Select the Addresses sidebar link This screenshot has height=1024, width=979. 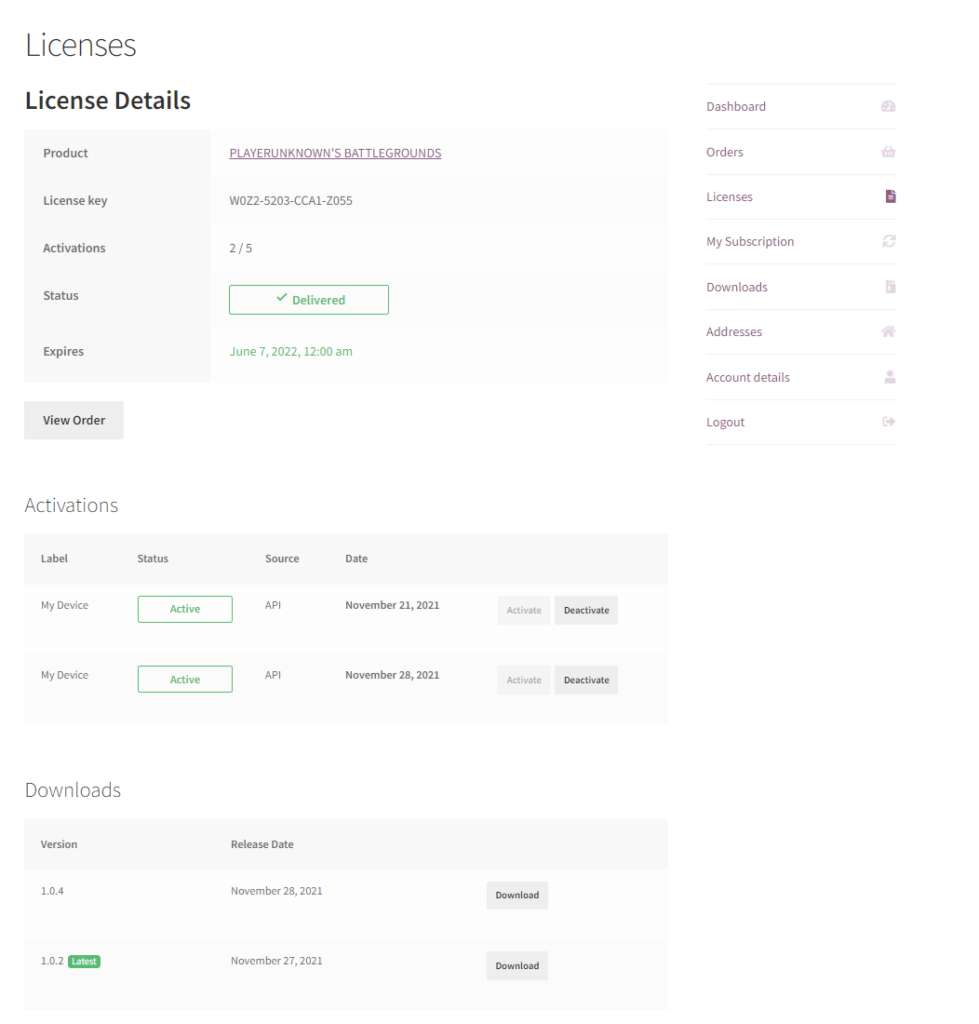734,332
